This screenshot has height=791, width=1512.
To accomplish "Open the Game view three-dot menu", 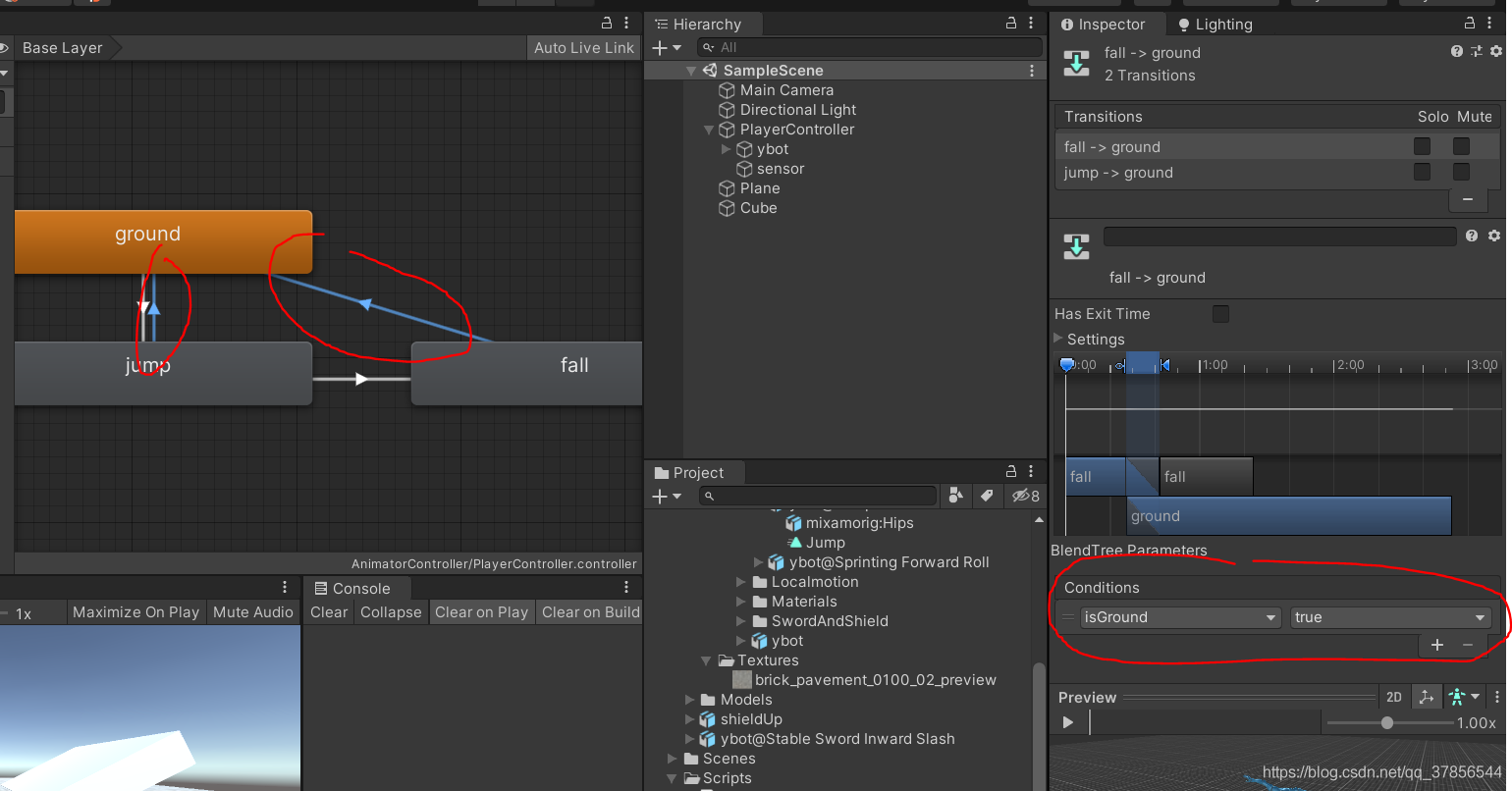I will 285,587.
